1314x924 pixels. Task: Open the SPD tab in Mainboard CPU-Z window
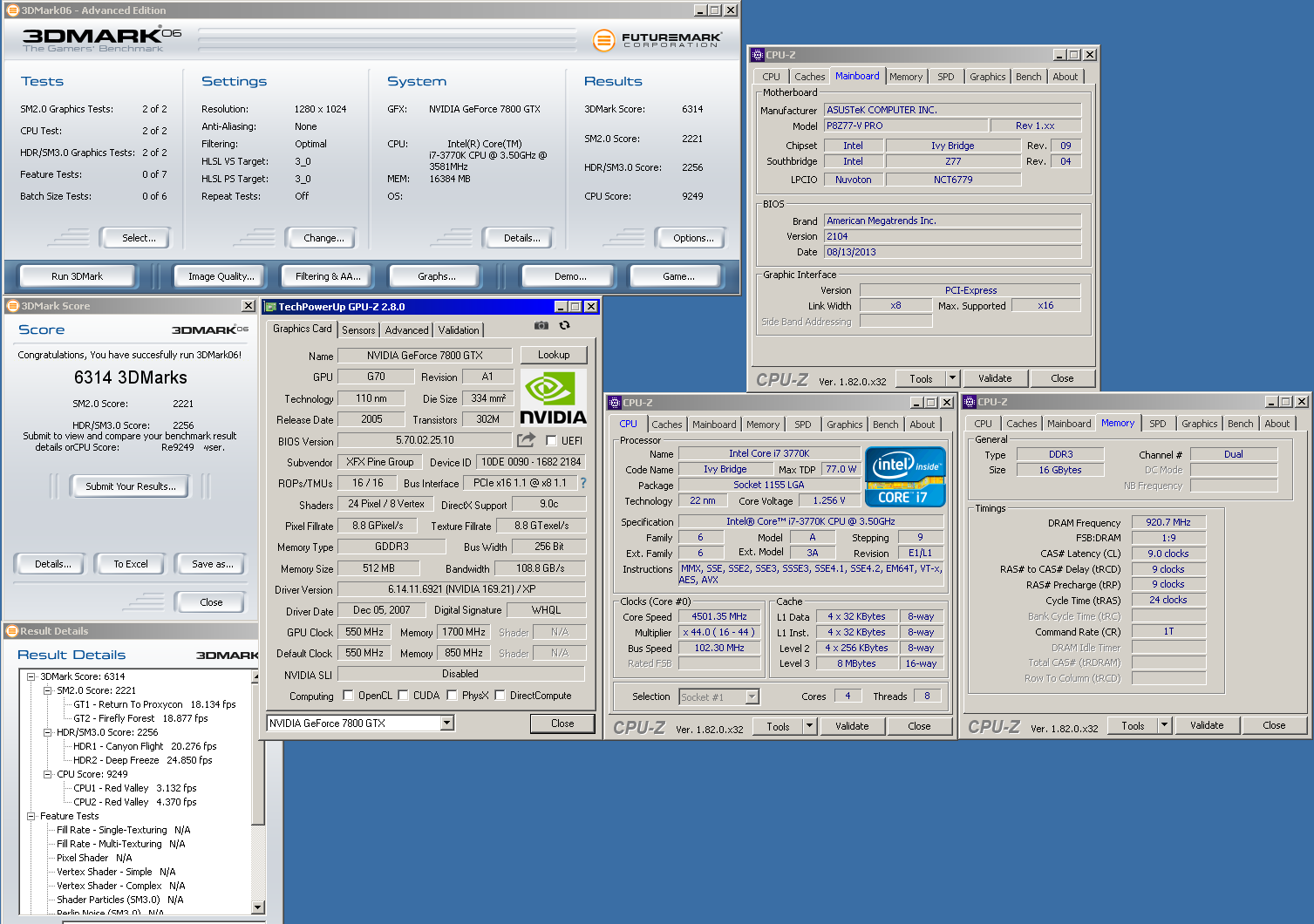tap(945, 77)
